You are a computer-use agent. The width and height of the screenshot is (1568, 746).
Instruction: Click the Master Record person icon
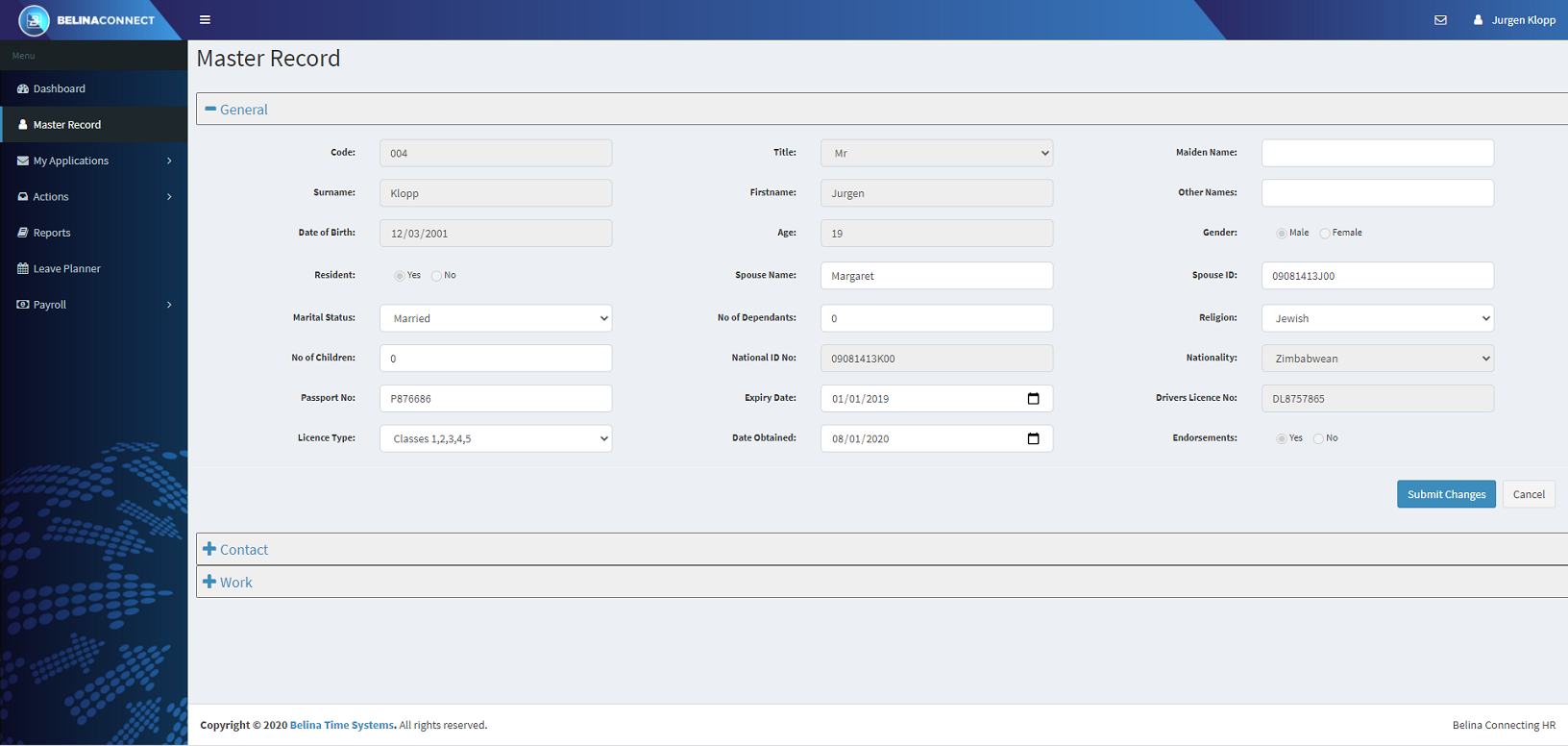[x=23, y=125]
